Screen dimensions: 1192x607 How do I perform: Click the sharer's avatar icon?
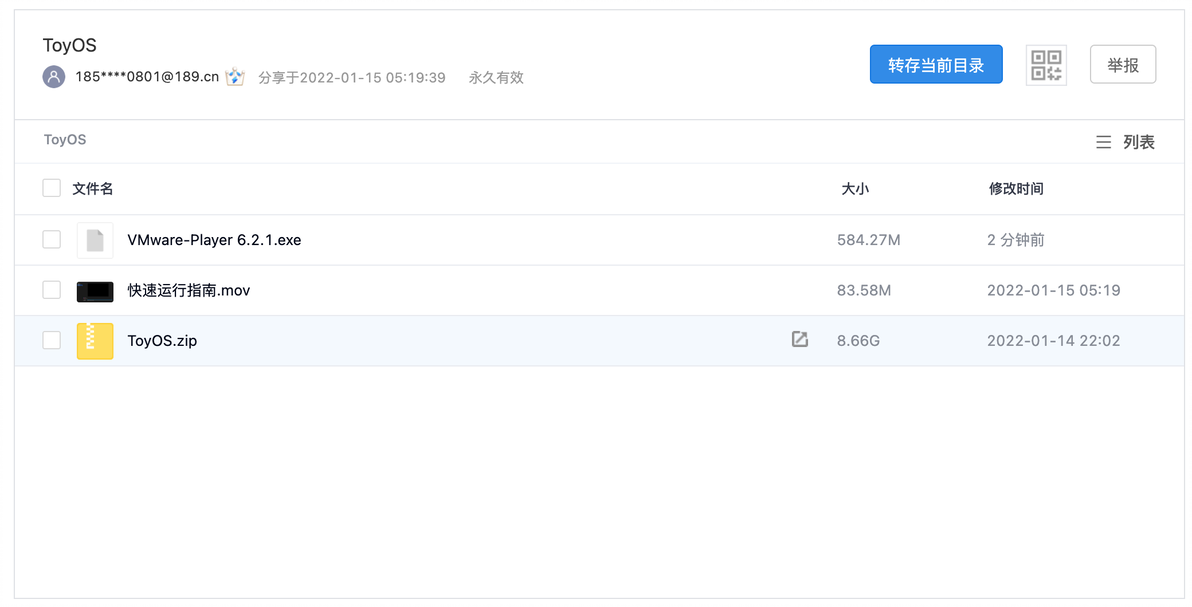[54, 77]
